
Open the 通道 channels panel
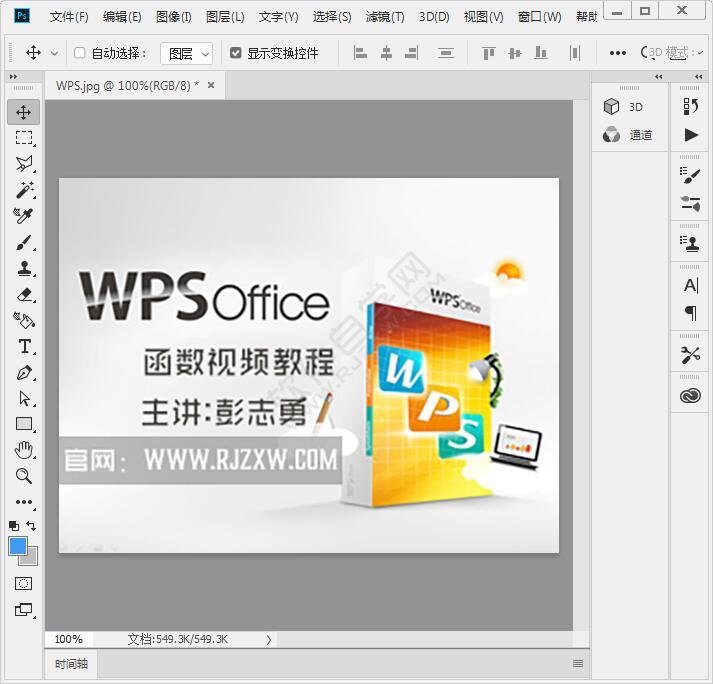[630, 135]
